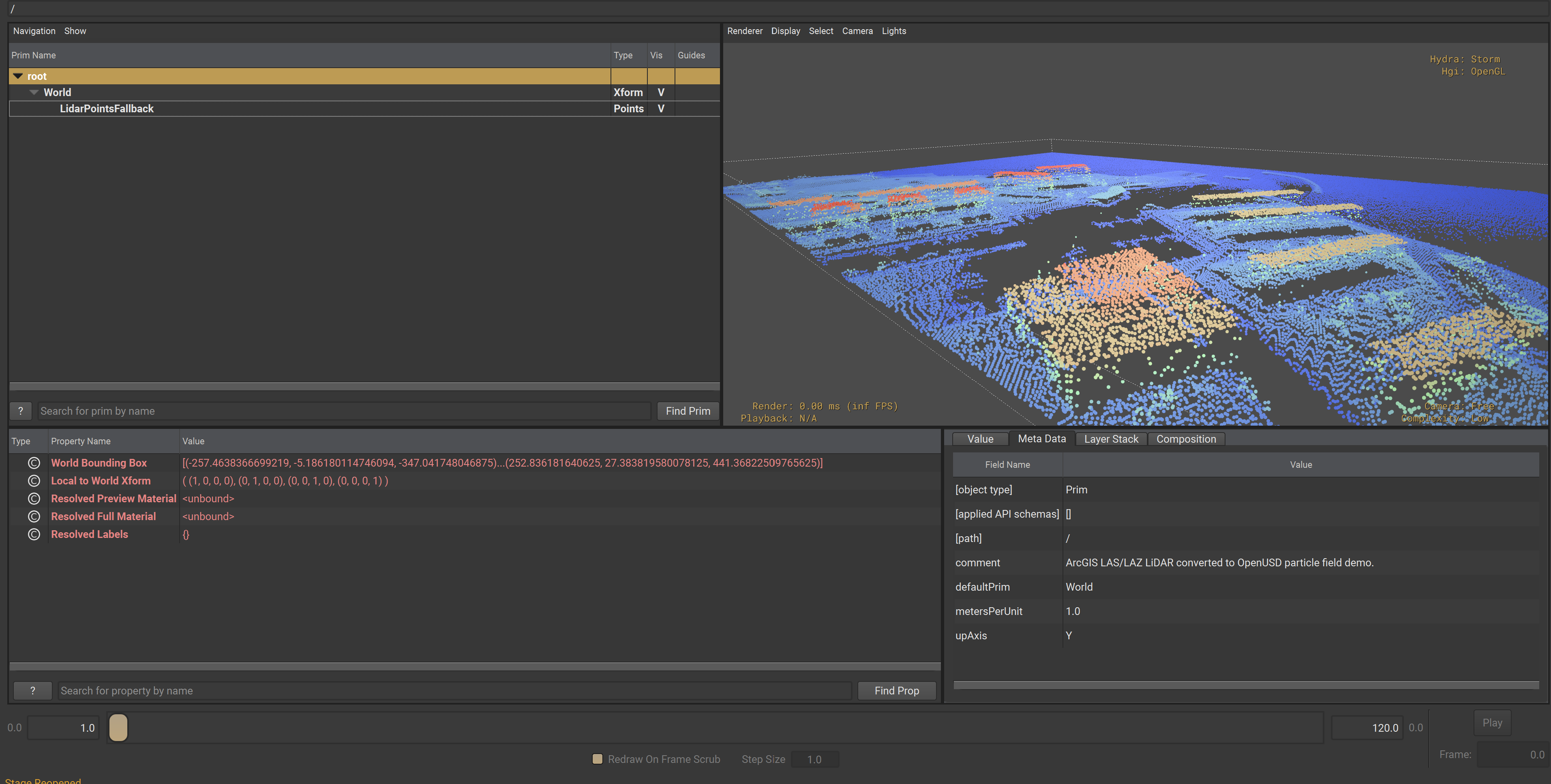Click the Field Name column header
Screen dimensions: 1551x784
tap(1007, 464)
